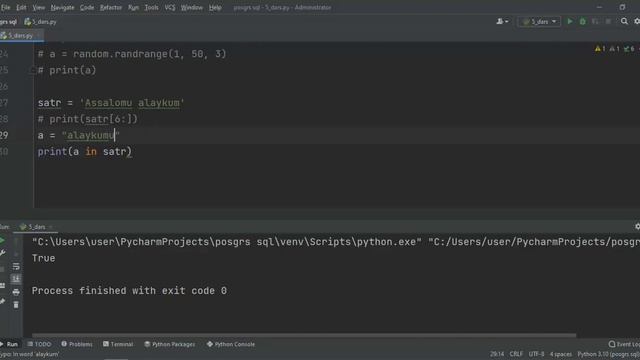The height and width of the screenshot is (360, 640).
Task: Click the up arrow in Run console sidebar
Action: click(16, 241)
